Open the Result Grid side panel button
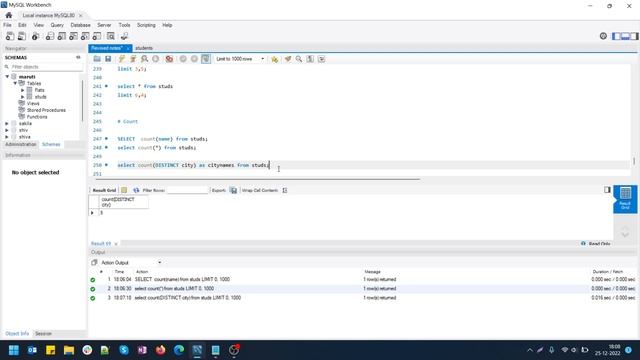Screen dimensions: 640x360 [625, 199]
